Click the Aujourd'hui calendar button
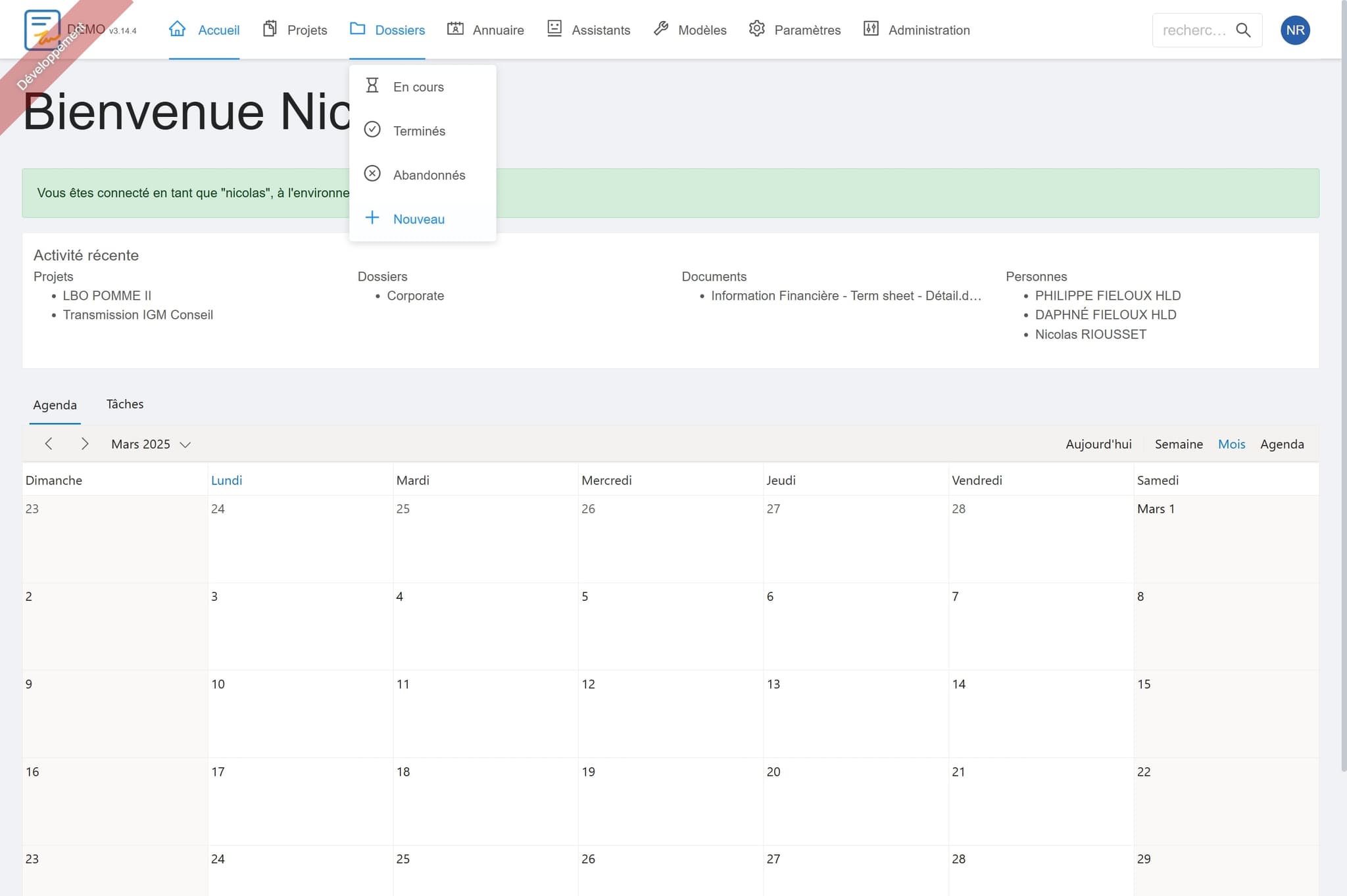 [1098, 444]
